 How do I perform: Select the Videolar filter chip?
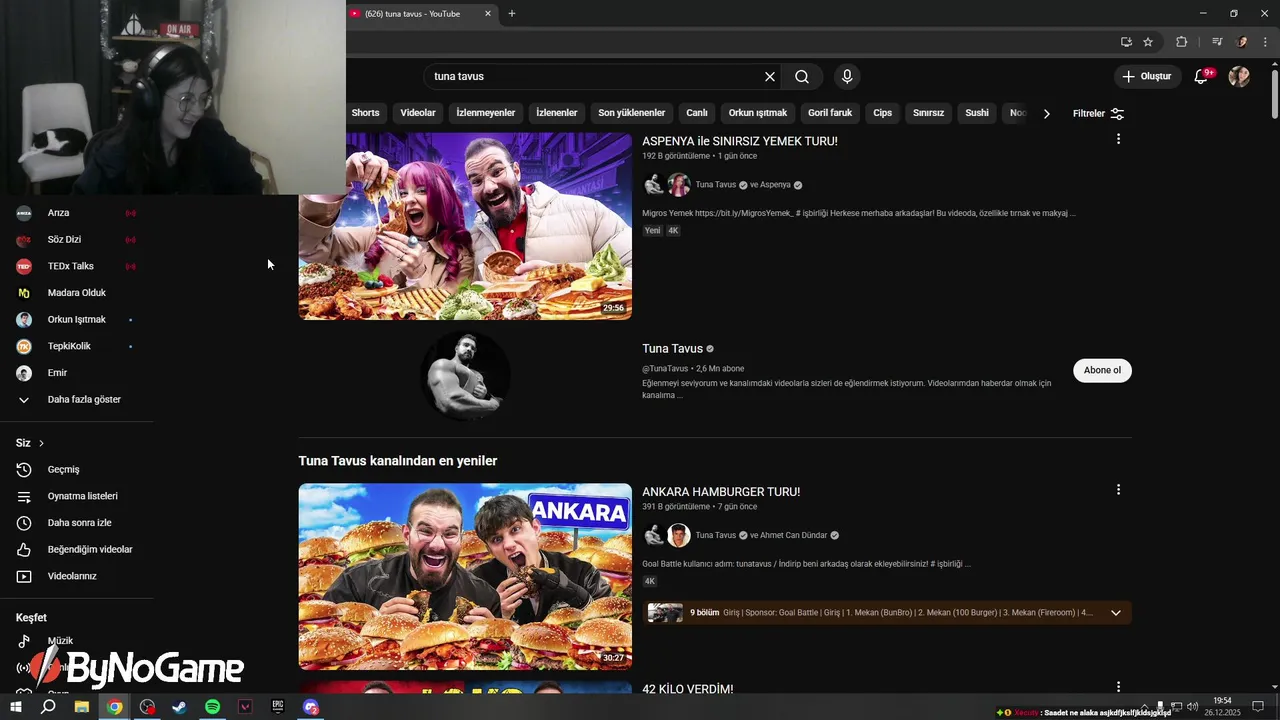(x=418, y=113)
